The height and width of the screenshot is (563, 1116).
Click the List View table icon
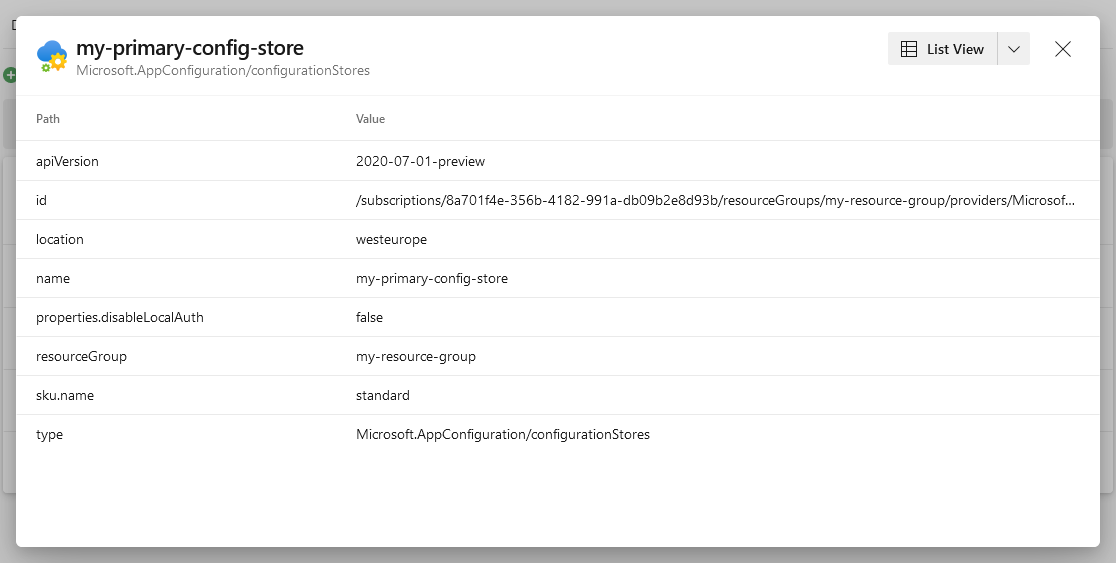point(909,49)
